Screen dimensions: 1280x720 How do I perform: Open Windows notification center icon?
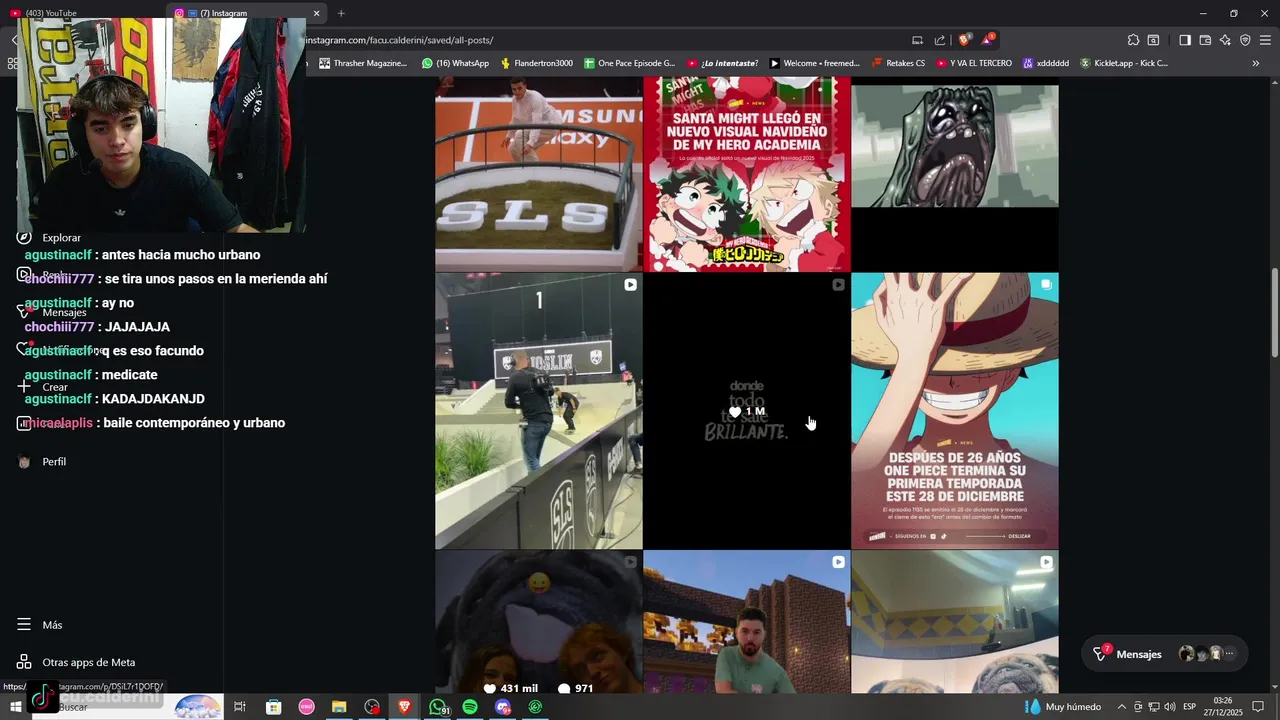coord(1258,707)
